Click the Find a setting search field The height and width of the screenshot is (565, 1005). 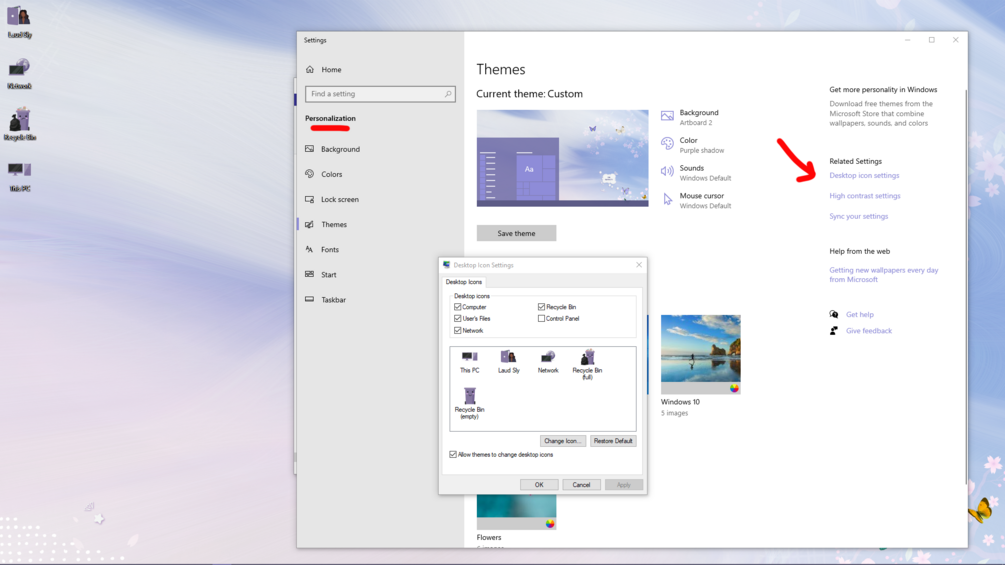(x=380, y=94)
